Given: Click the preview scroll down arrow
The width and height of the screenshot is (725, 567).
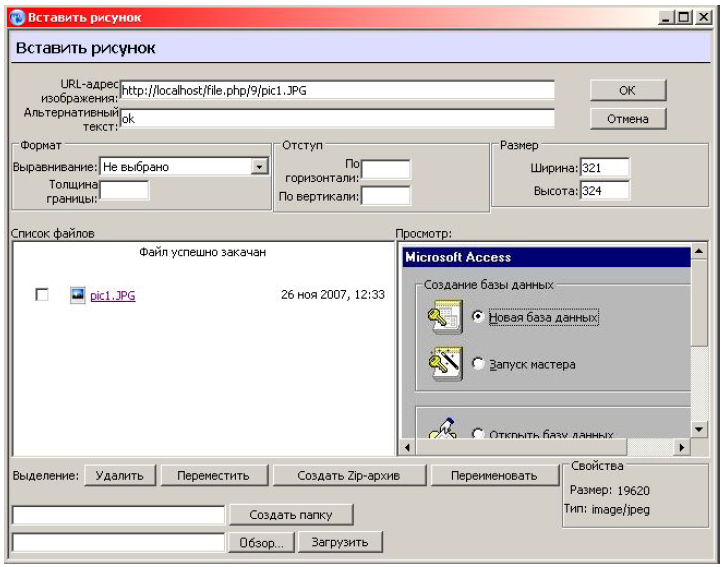Looking at the screenshot, I should click(699, 430).
